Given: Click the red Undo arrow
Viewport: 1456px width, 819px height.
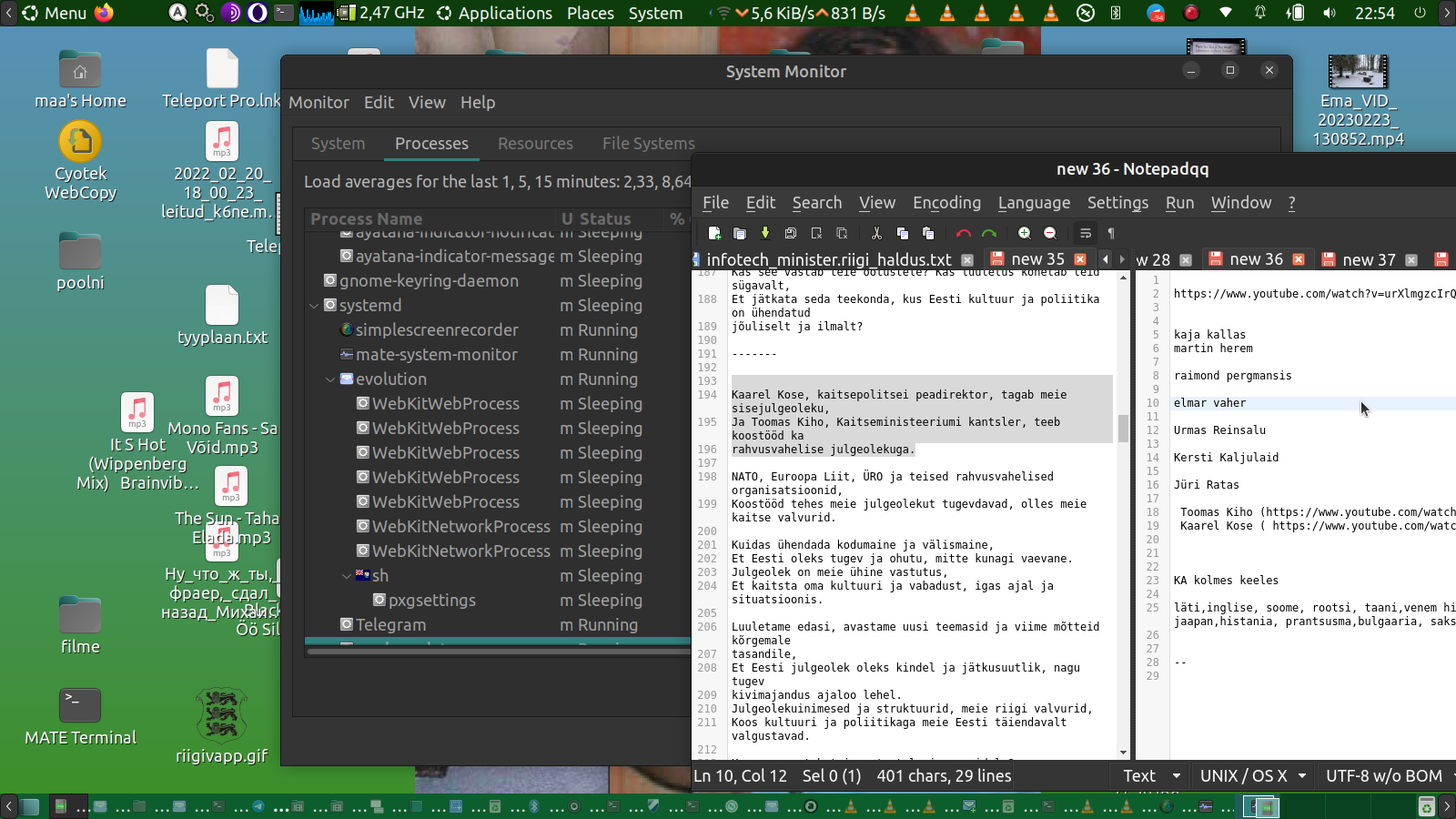Looking at the screenshot, I should [x=964, y=233].
